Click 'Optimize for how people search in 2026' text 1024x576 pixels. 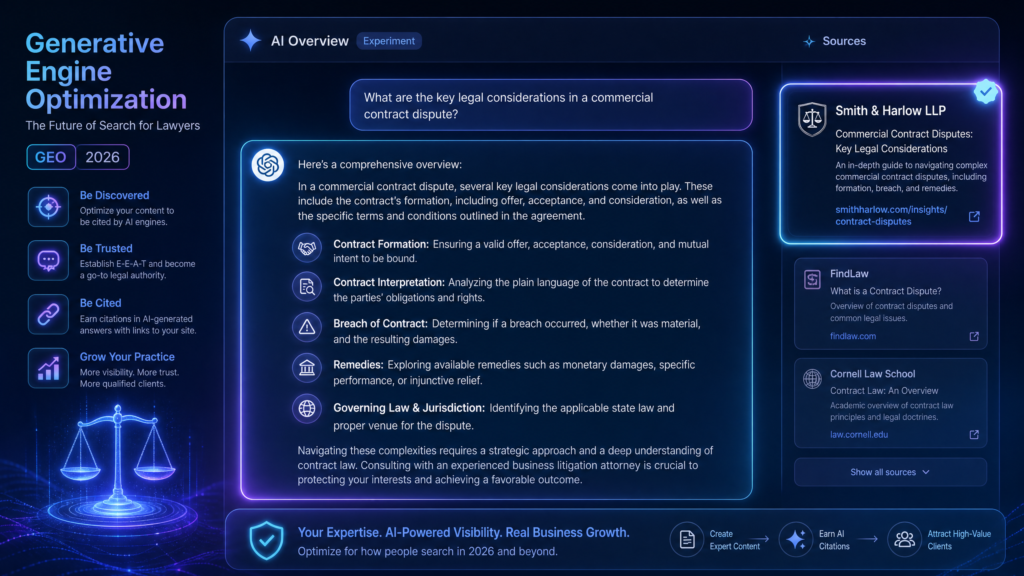pyautogui.click(x=428, y=551)
